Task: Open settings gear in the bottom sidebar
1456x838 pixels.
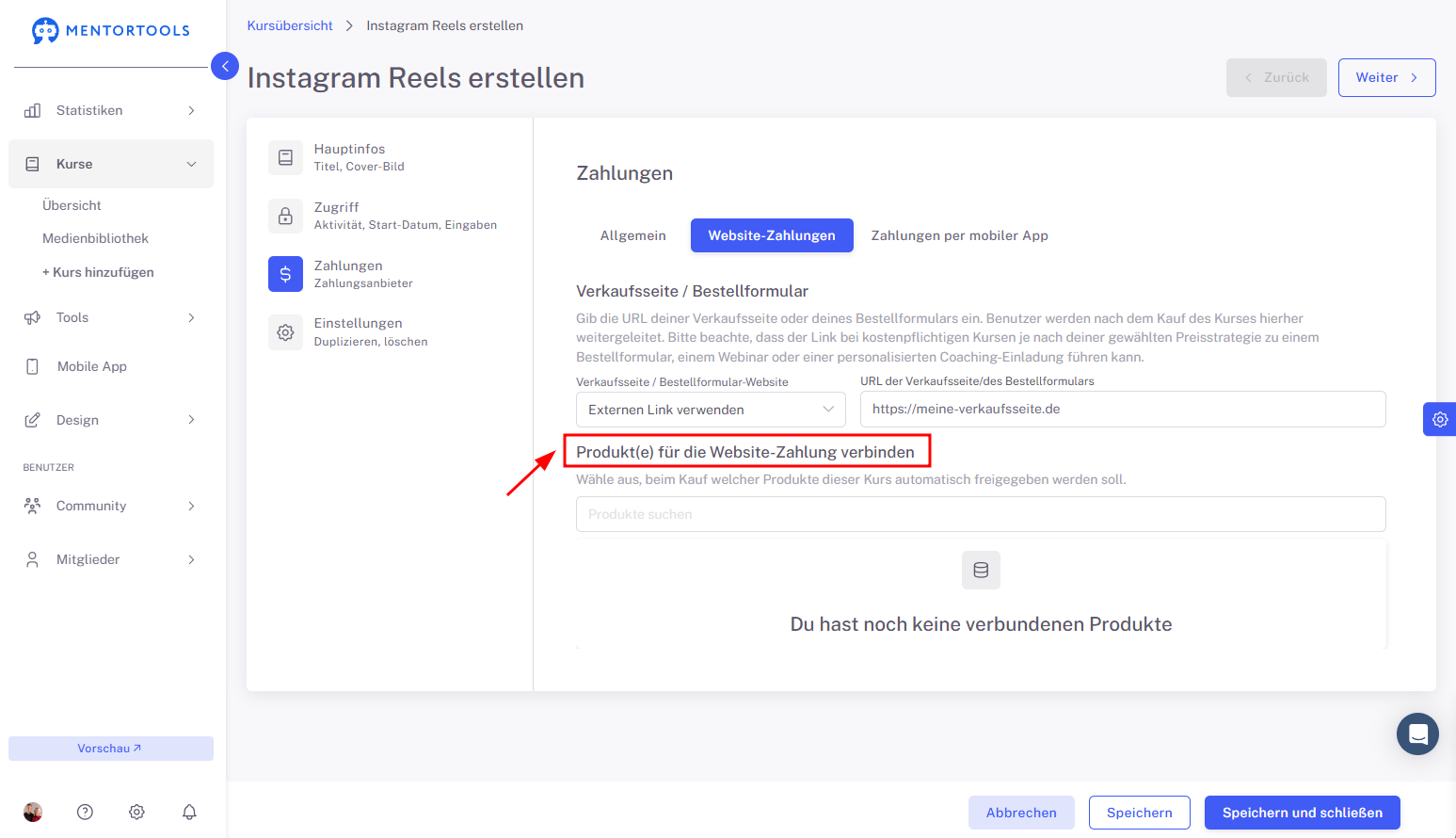Action: tap(136, 812)
